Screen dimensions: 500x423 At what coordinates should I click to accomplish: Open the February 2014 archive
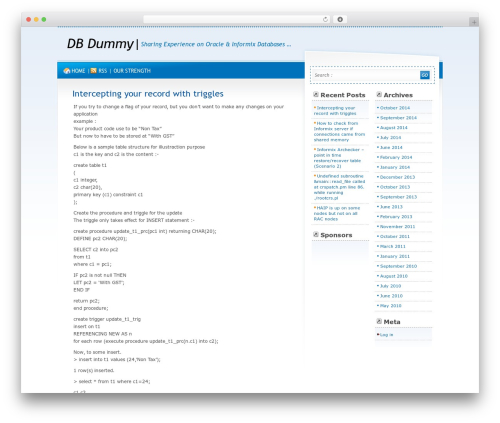click(396, 157)
